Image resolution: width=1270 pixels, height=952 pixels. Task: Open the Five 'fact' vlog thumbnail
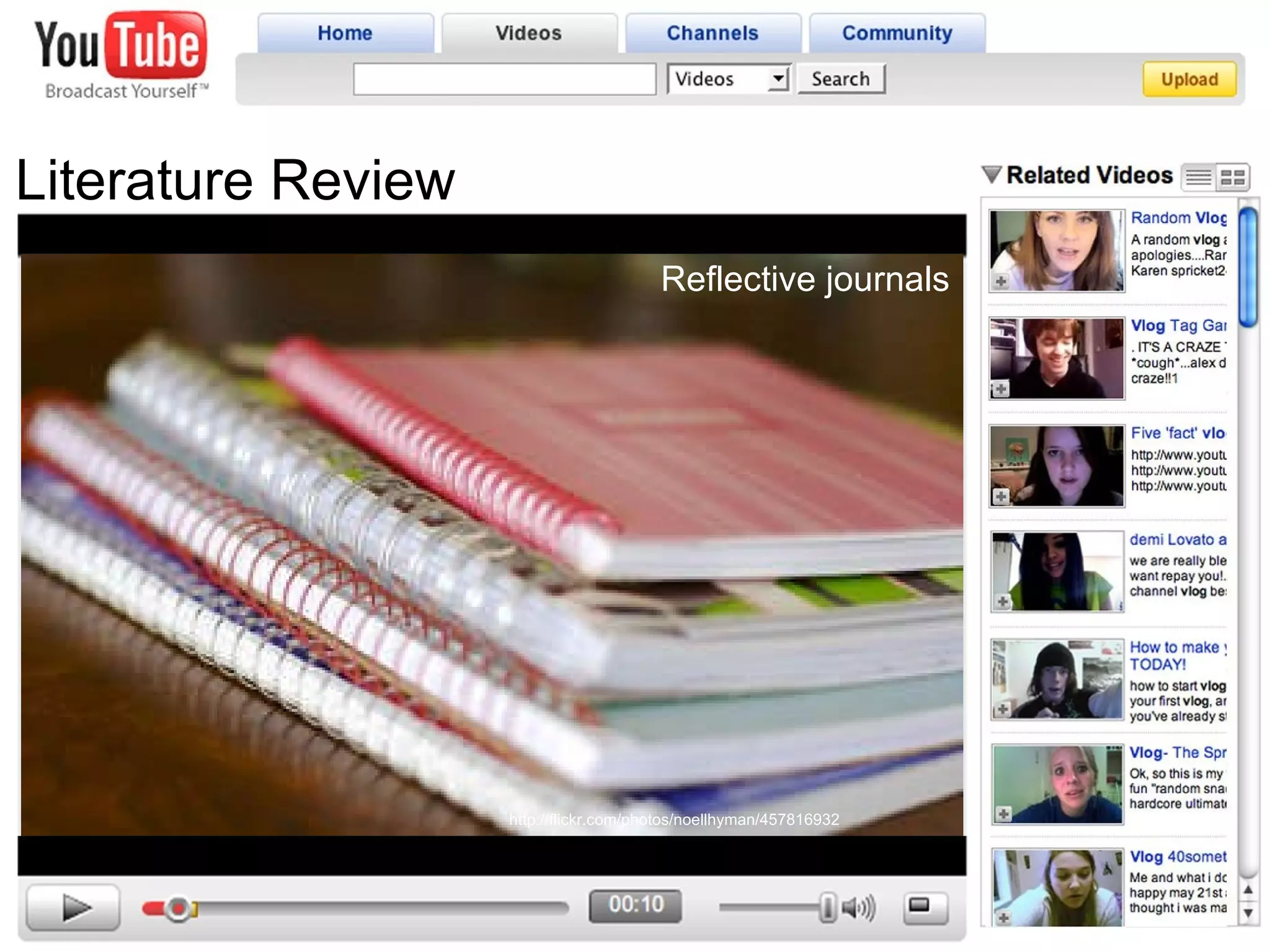click(1057, 466)
